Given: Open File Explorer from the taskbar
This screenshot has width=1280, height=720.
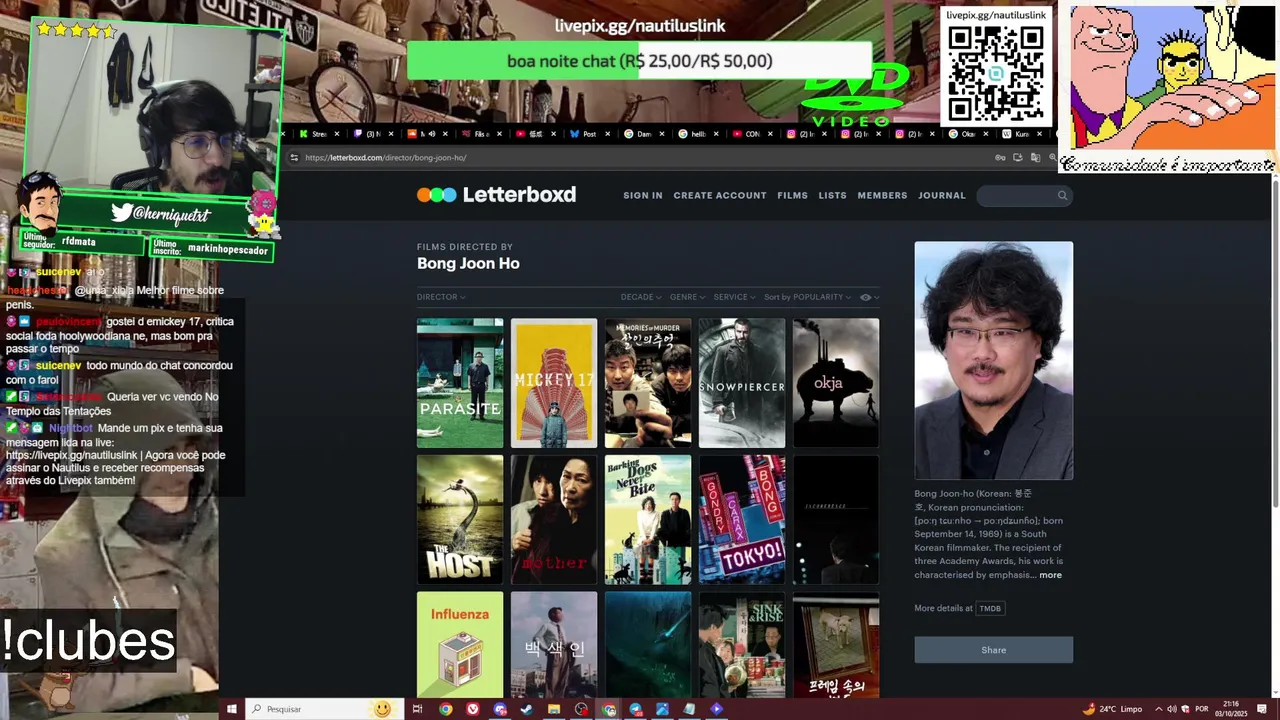Looking at the screenshot, I should (x=554, y=709).
